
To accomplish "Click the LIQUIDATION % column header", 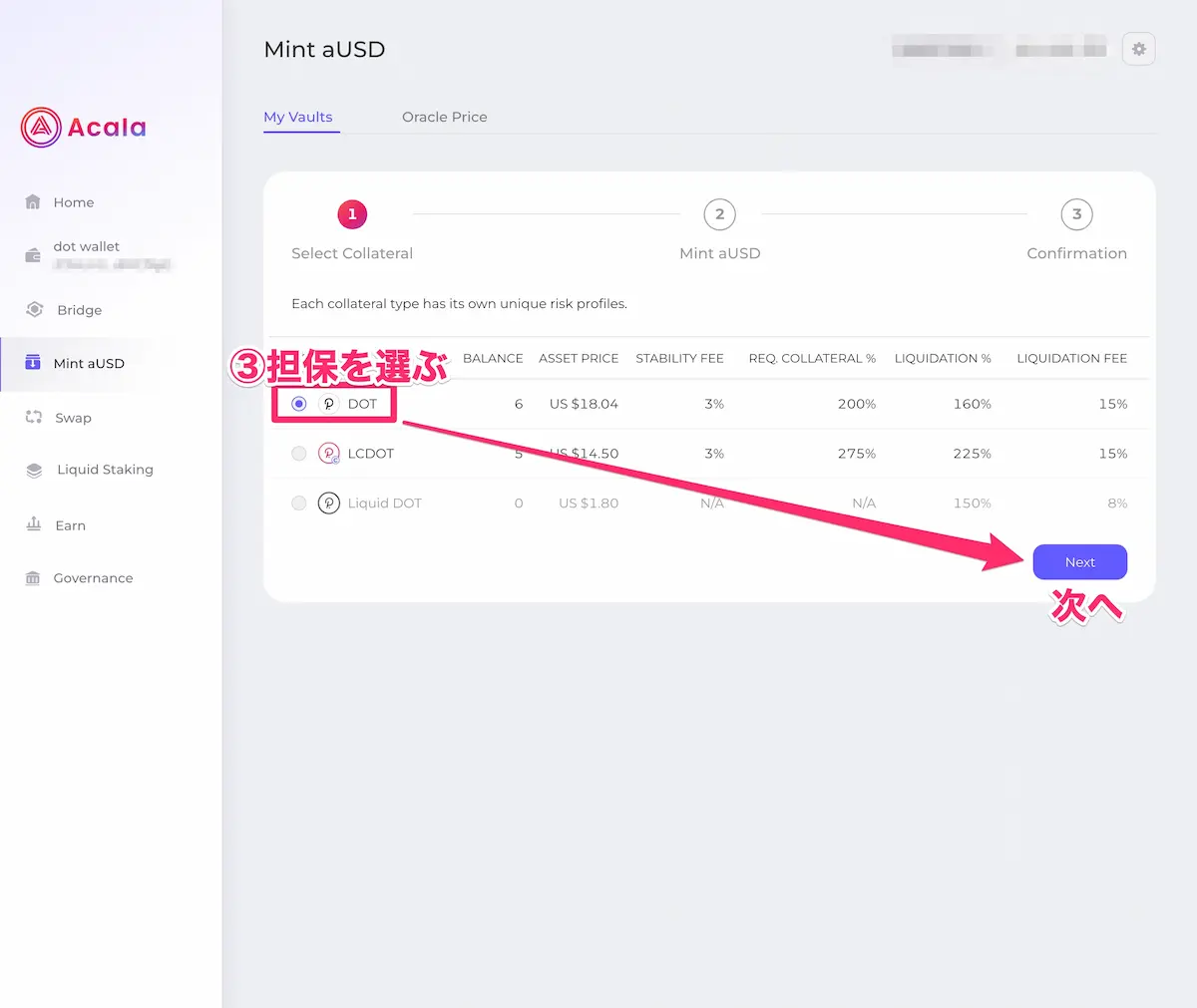I will 943,358.
